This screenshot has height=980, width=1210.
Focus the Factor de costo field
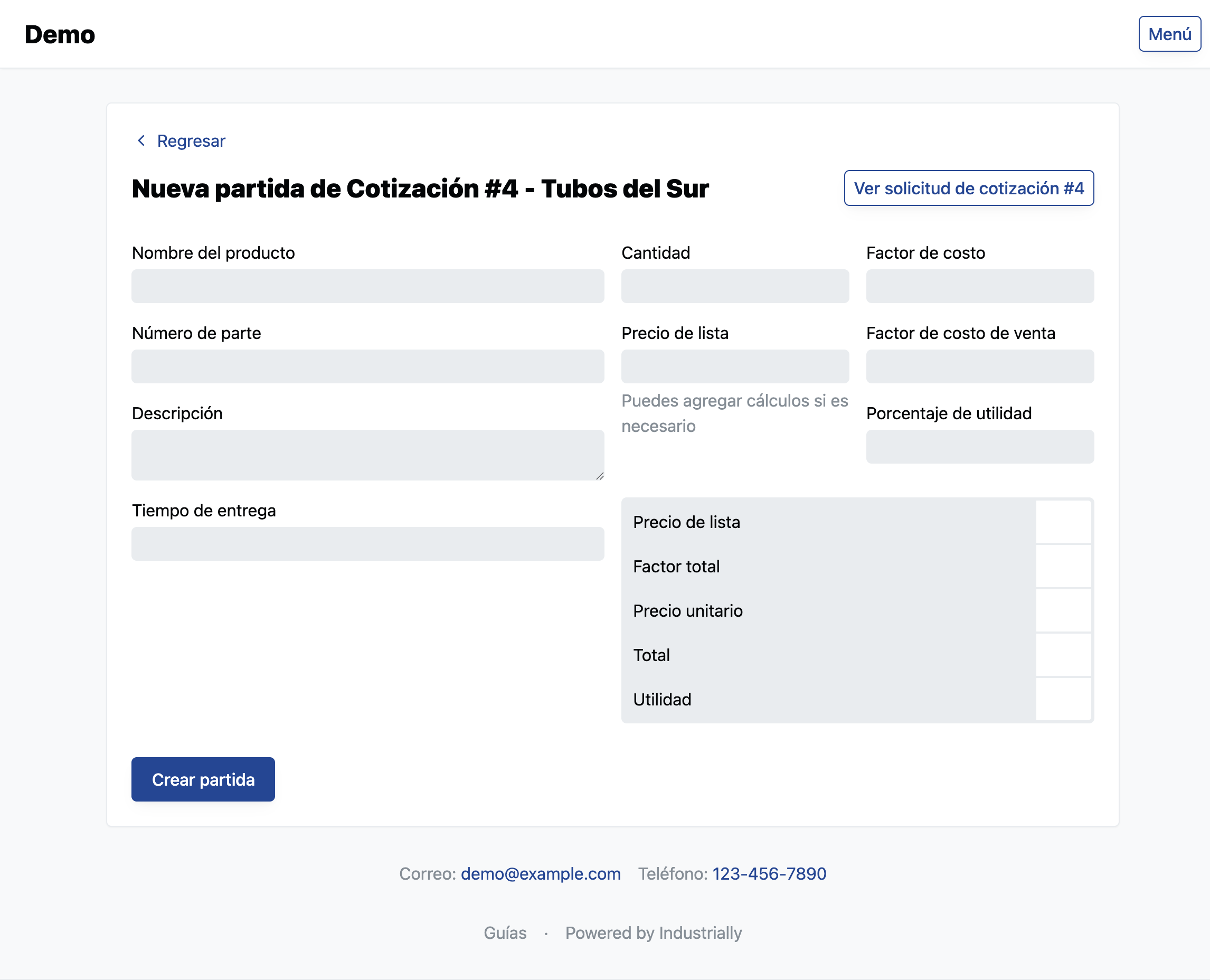[980, 286]
